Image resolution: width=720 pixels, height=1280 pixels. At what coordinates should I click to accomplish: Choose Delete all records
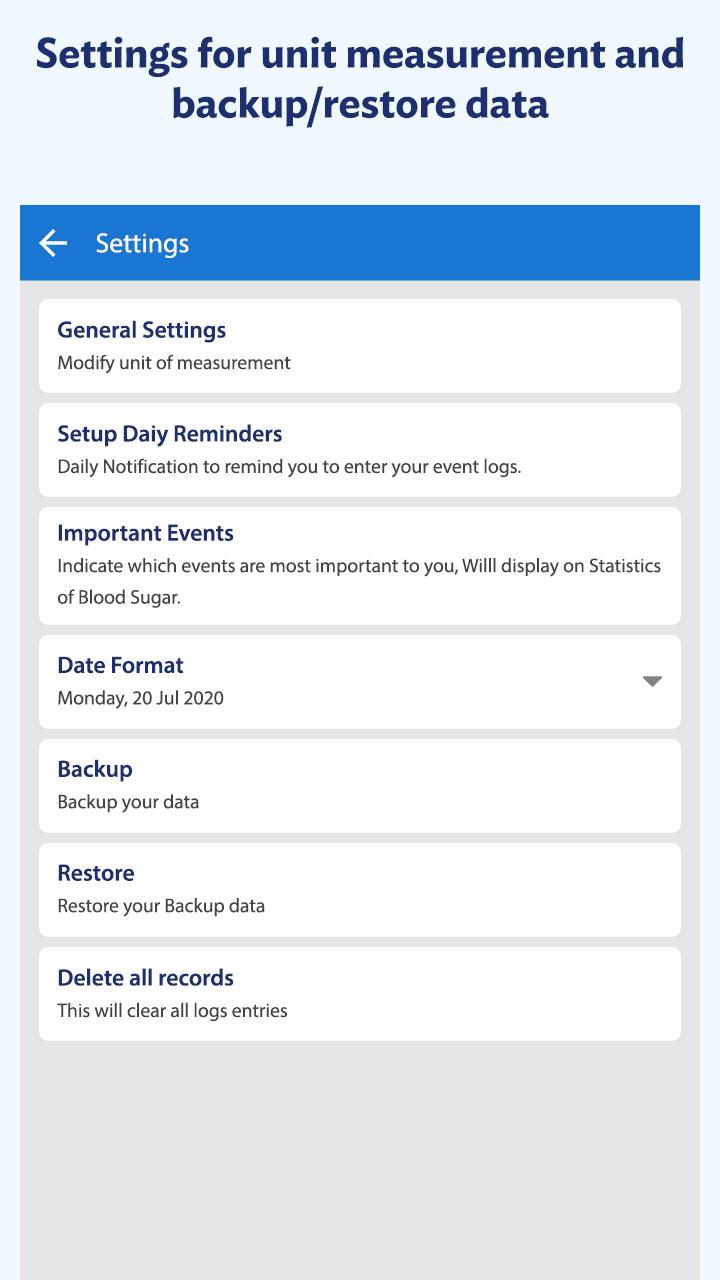pos(146,978)
